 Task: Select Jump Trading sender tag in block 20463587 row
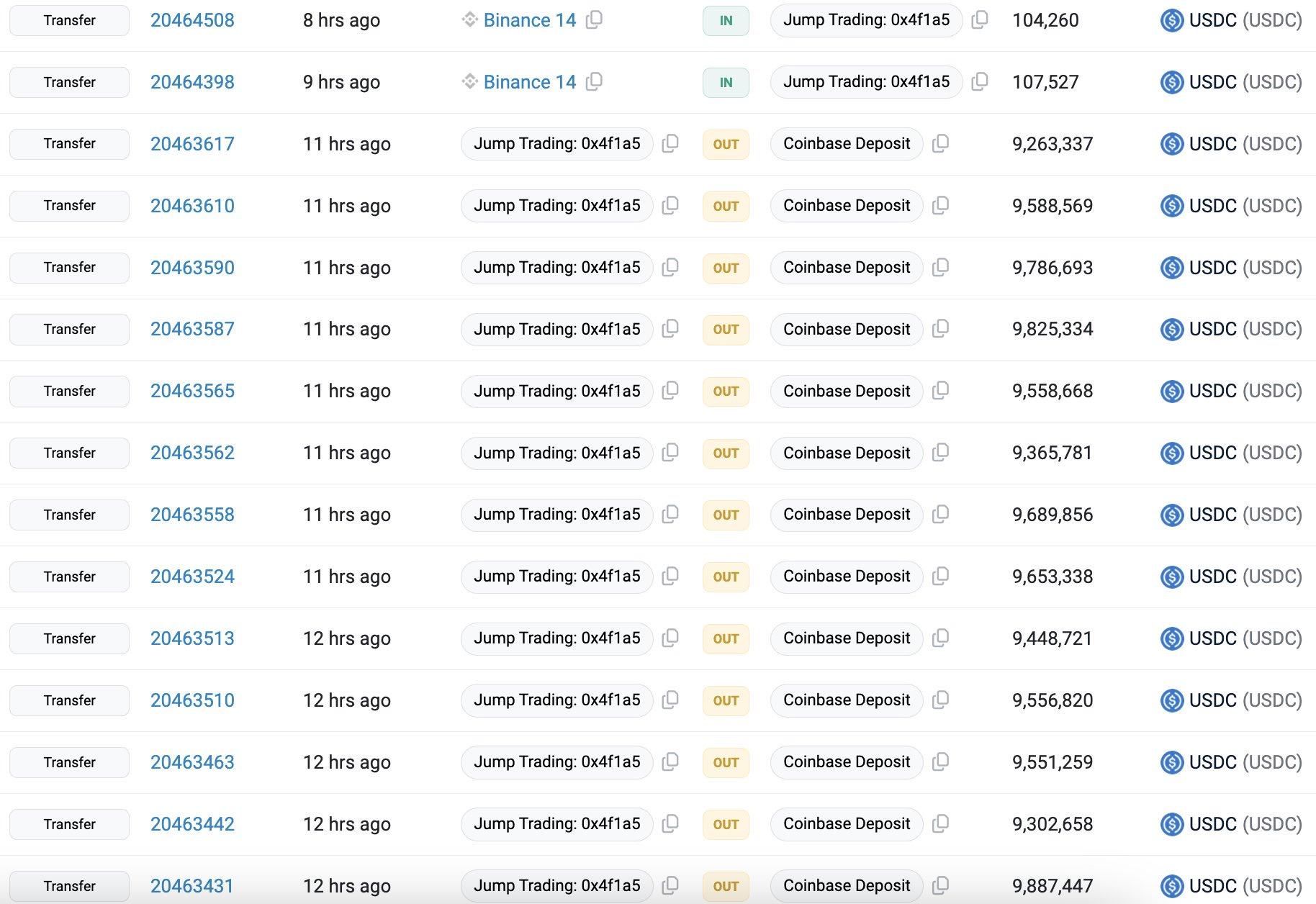[556, 329]
